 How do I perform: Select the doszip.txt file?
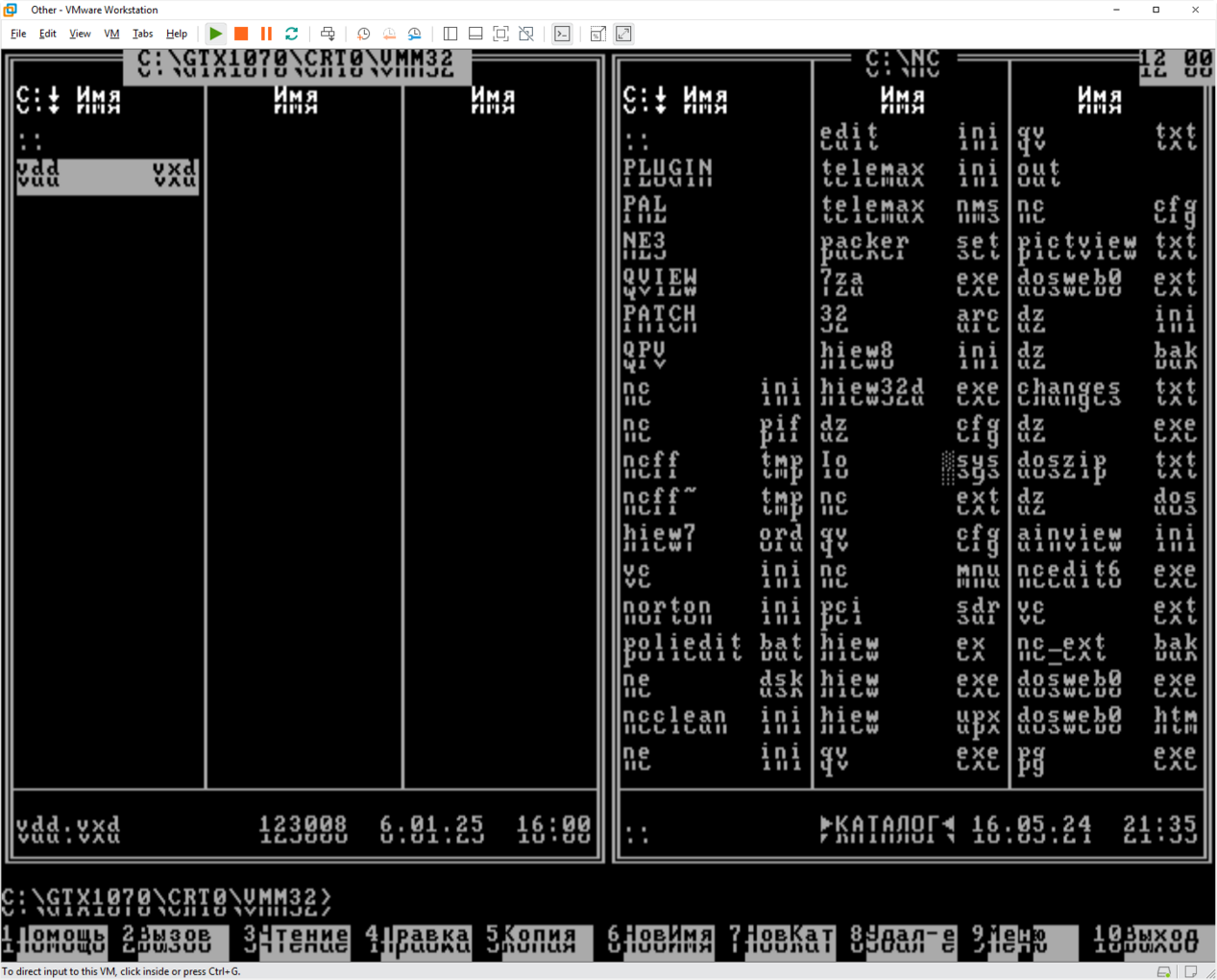(1107, 465)
